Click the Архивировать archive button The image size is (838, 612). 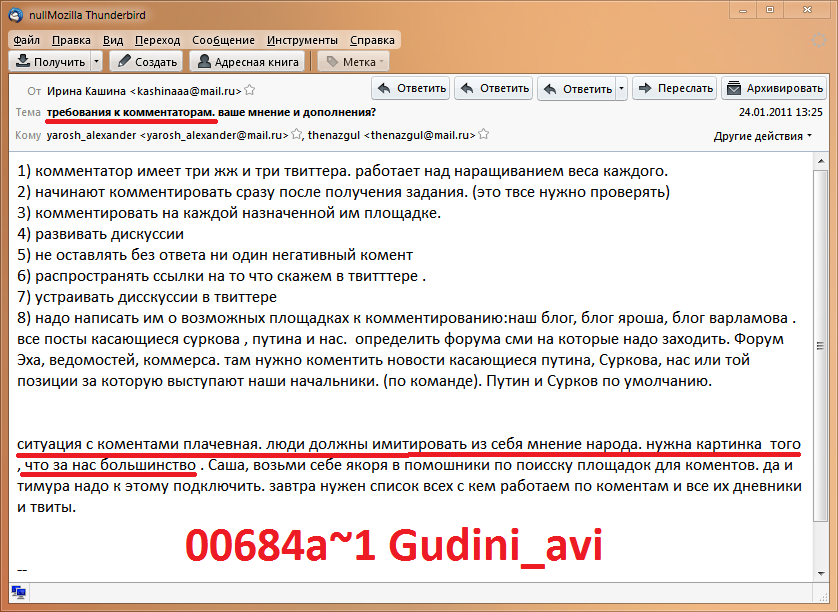774,88
